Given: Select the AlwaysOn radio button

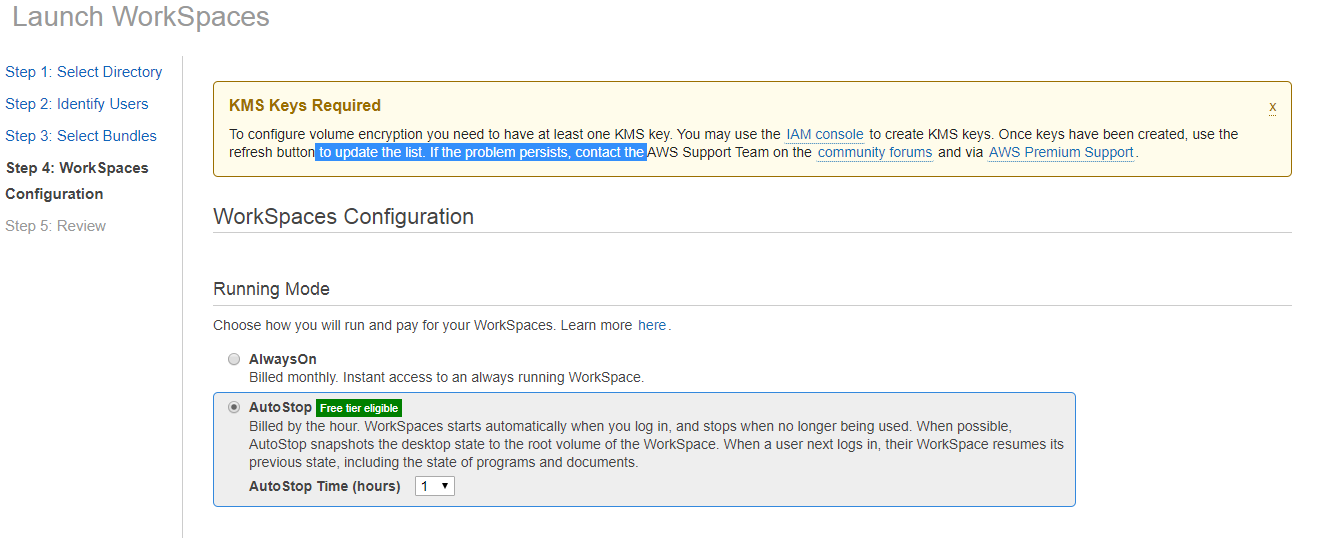Looking at the screenshot, I should point(234,359).
